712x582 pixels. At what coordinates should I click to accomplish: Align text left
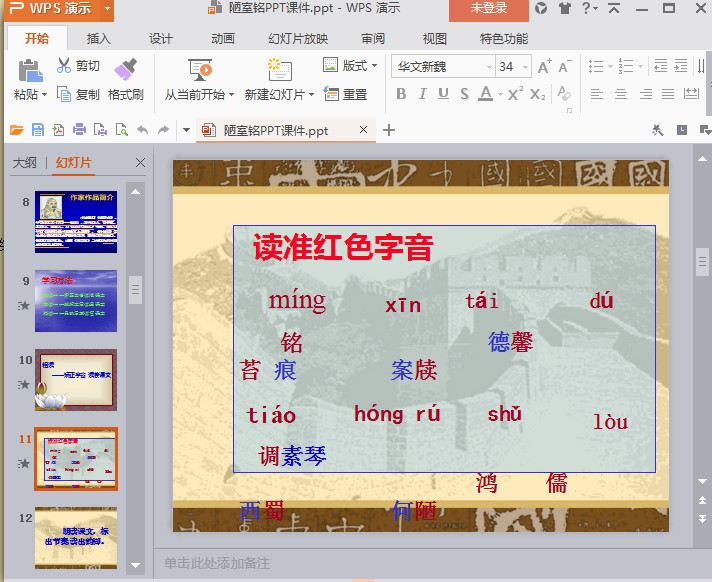click(597, 94)
